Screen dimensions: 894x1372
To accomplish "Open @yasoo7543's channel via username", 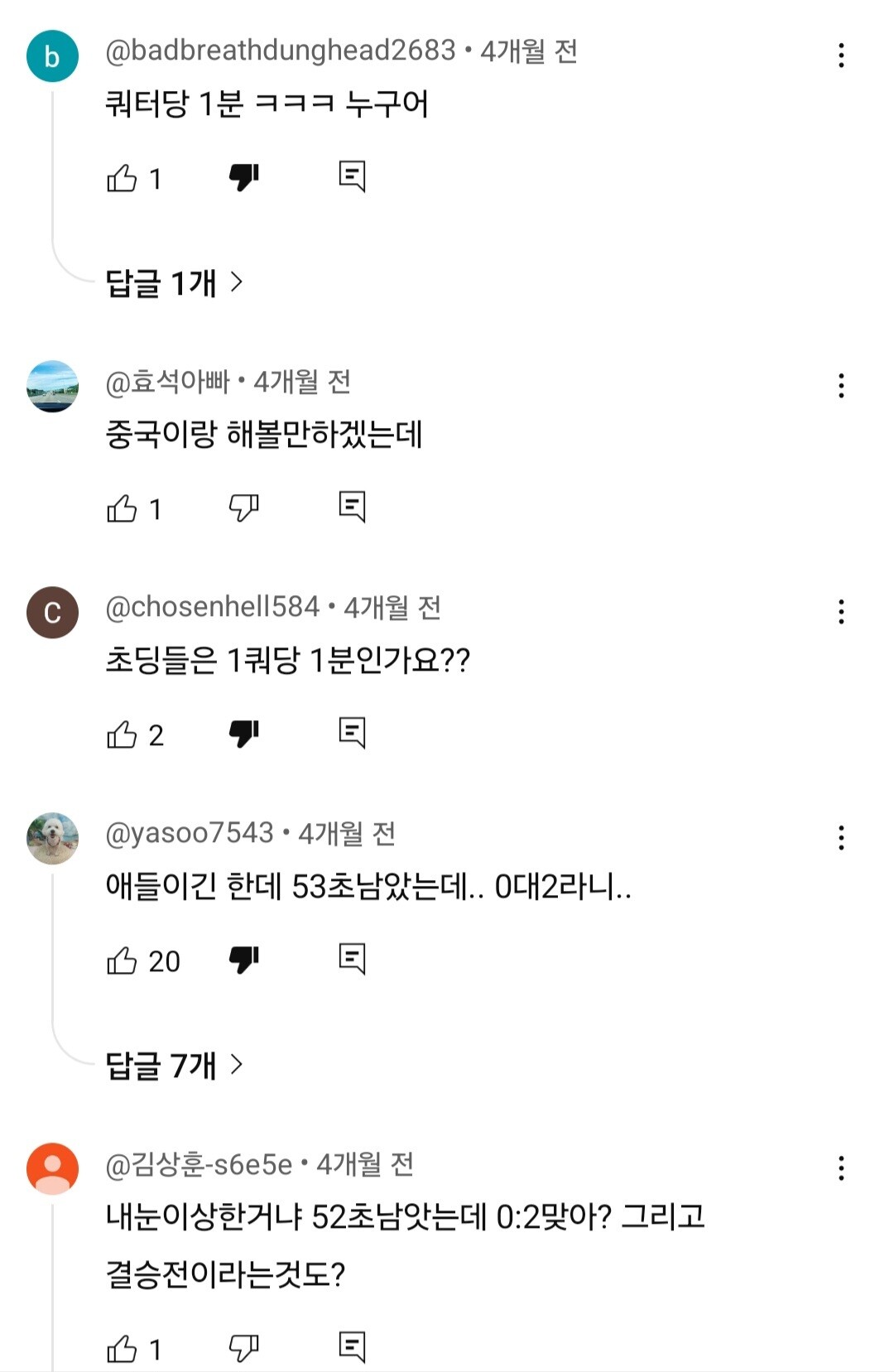I will tap(190, 833).
